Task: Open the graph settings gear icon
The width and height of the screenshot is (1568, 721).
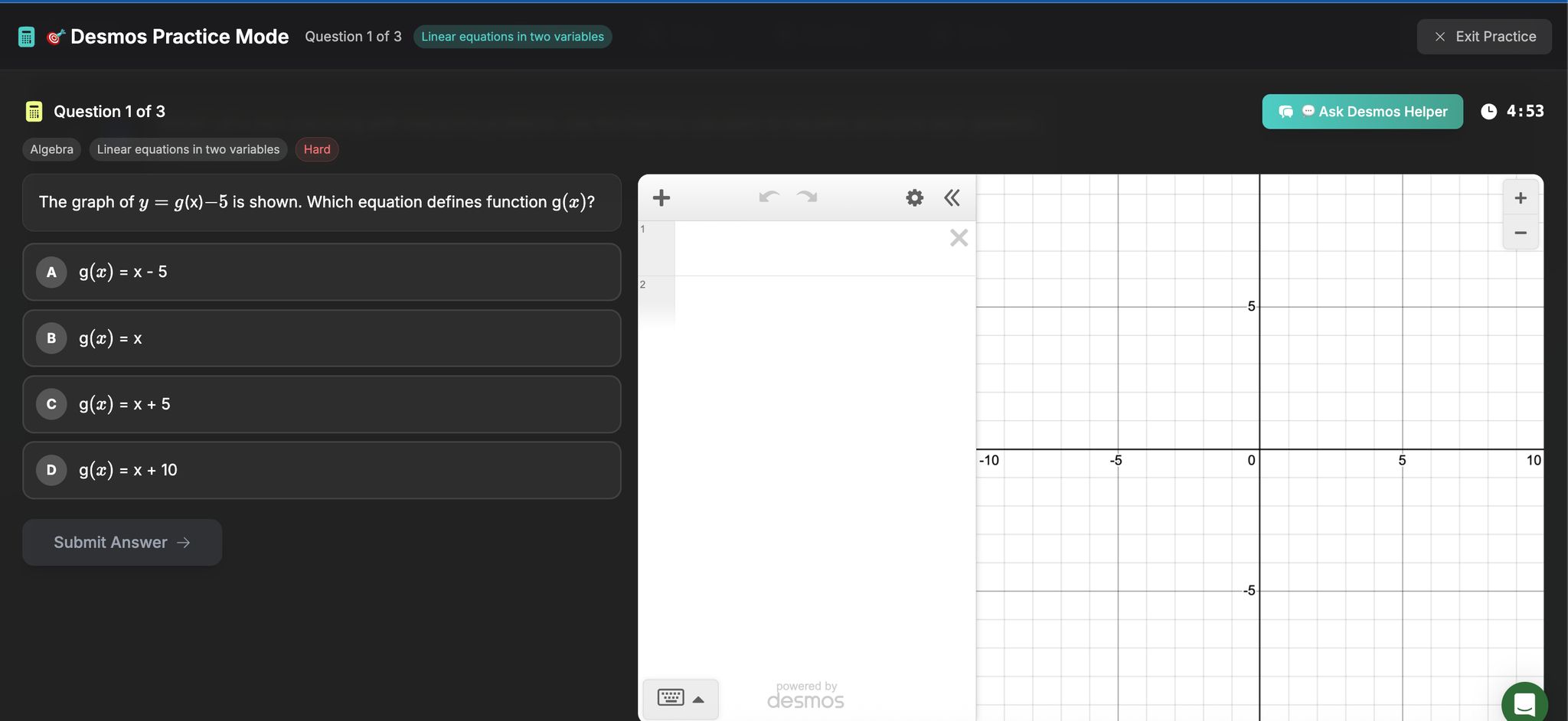Action: [914, 198]
